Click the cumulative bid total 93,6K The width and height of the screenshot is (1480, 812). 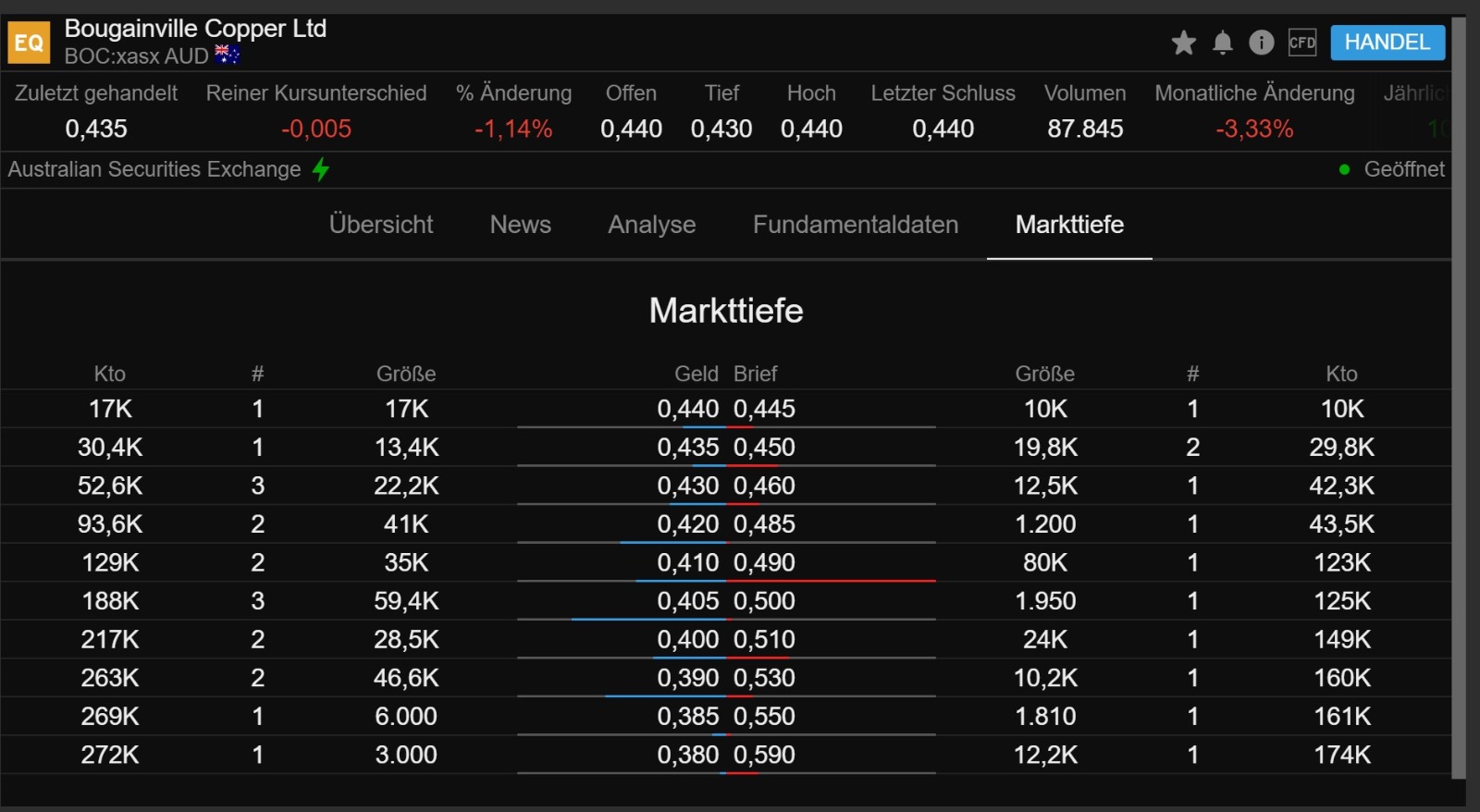pyautogui.click(x=110, y=524)
